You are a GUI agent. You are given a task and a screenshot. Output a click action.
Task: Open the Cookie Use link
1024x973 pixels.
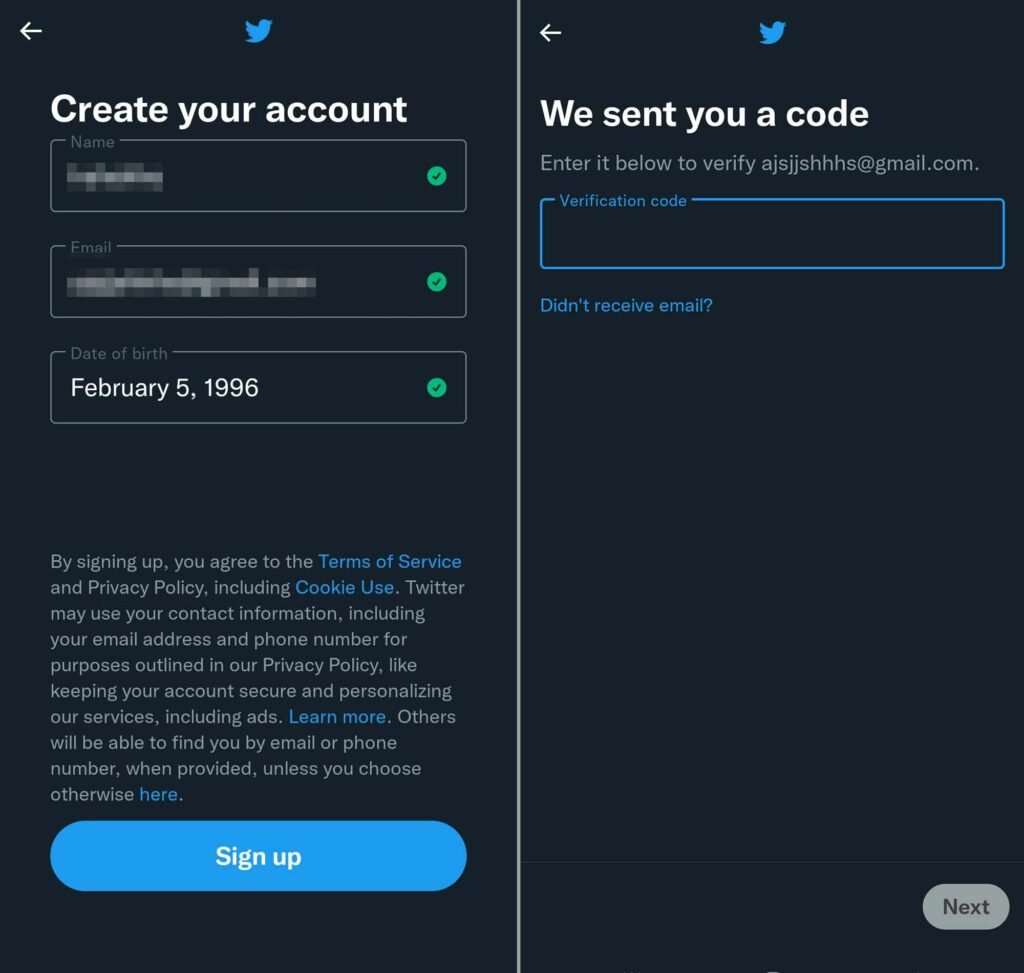point(345,587)
